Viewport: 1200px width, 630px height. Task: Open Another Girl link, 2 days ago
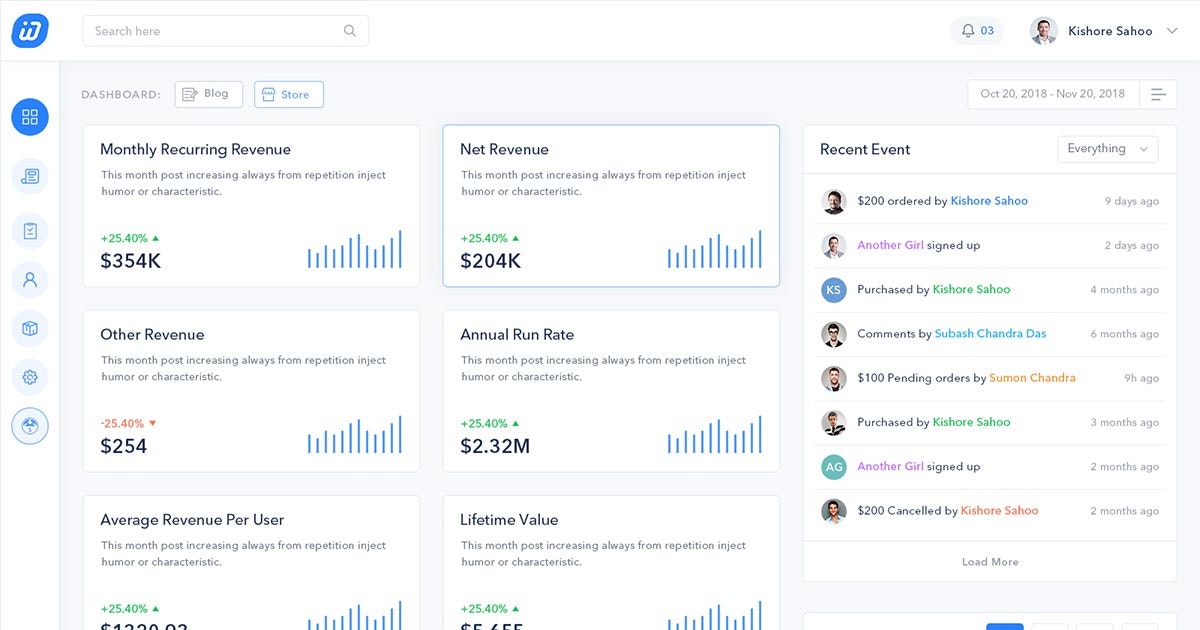[x=890, y=245]
